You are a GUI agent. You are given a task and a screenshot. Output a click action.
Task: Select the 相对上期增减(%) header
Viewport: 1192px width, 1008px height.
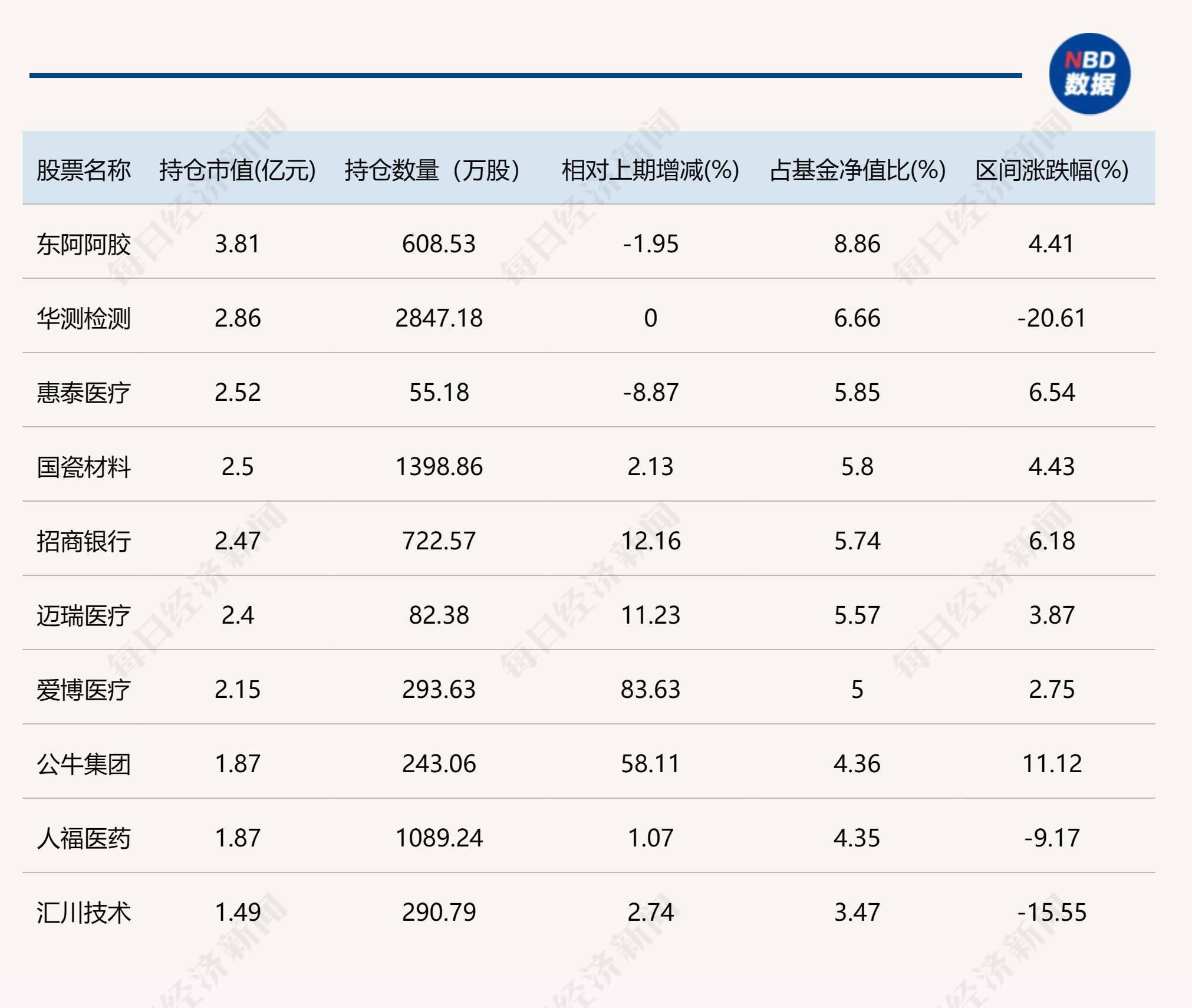coord(650,170)
